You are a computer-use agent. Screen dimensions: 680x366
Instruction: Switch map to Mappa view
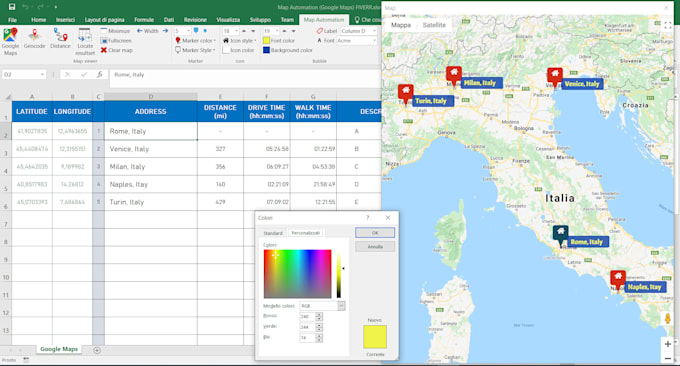tap(401, 25)
